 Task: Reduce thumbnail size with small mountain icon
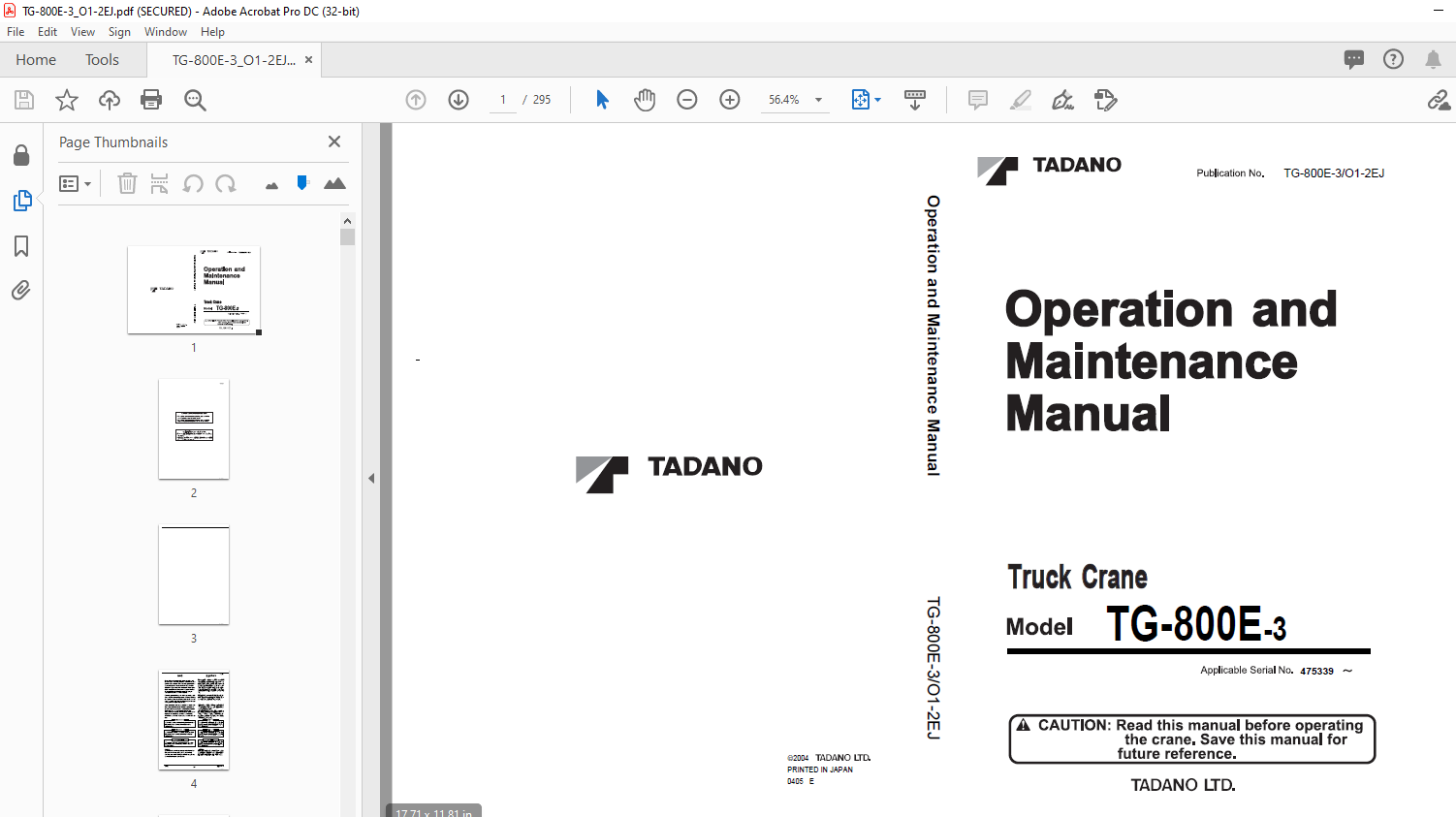point(271,185)
